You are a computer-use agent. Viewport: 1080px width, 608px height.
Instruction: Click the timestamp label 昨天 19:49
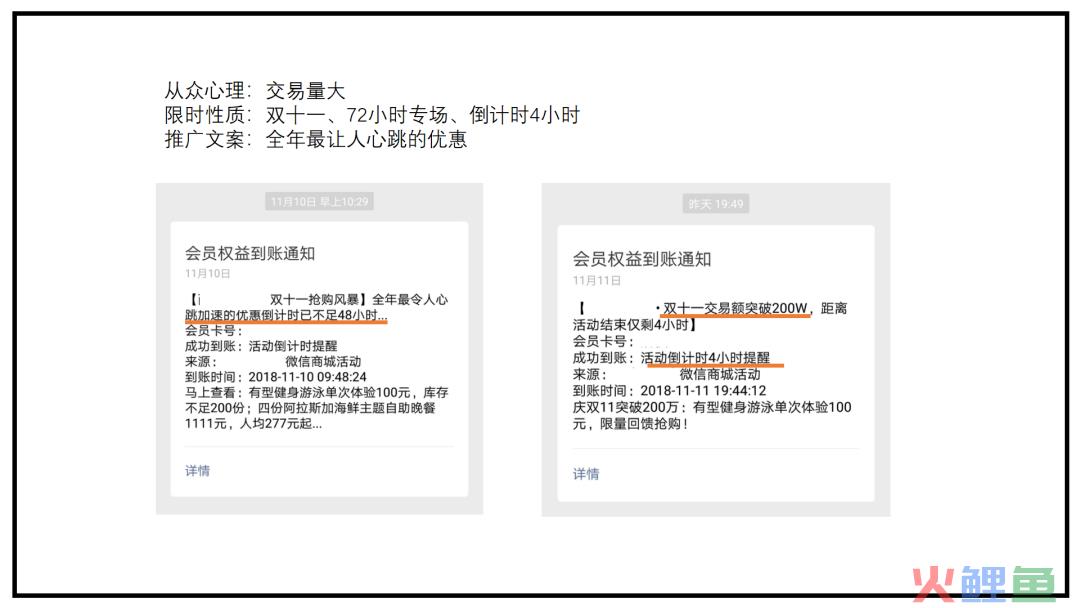click(x=716, y=204)
